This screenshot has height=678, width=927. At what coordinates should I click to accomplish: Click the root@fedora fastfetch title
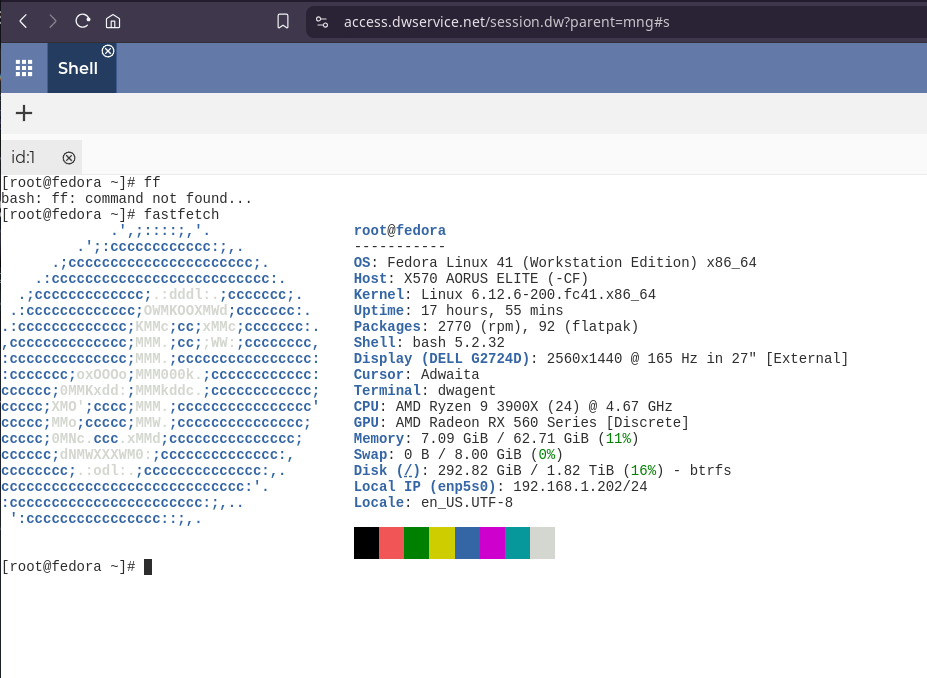point(400,231)
